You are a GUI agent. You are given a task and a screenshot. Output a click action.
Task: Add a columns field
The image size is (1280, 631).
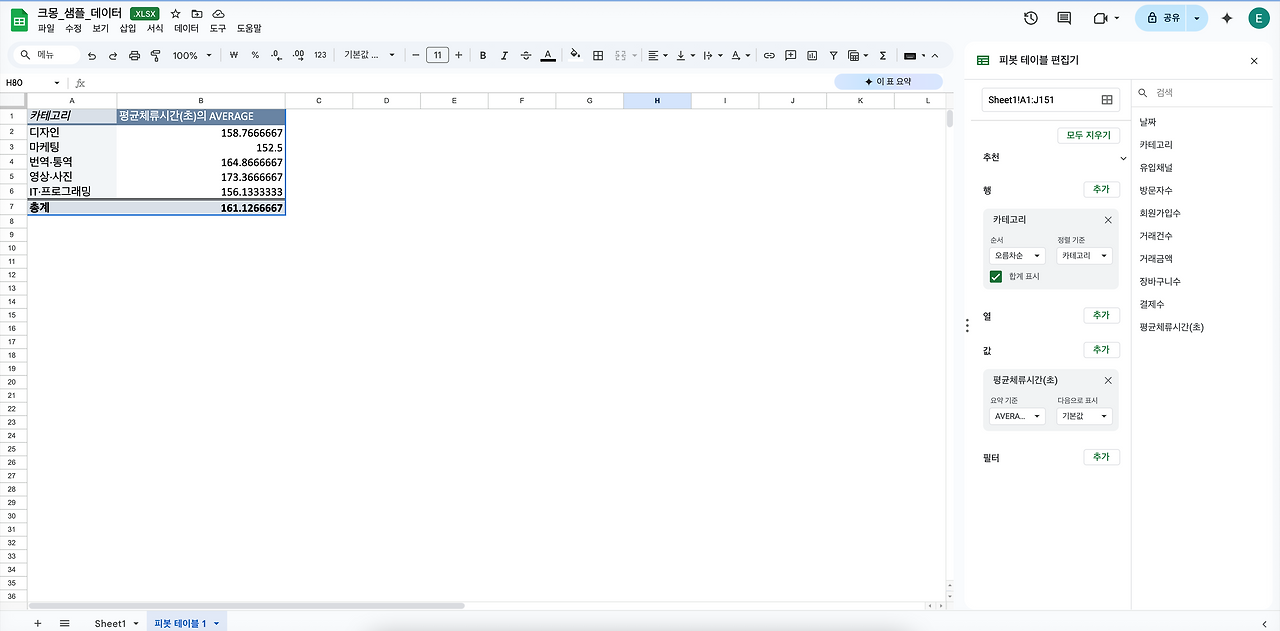1101,315
